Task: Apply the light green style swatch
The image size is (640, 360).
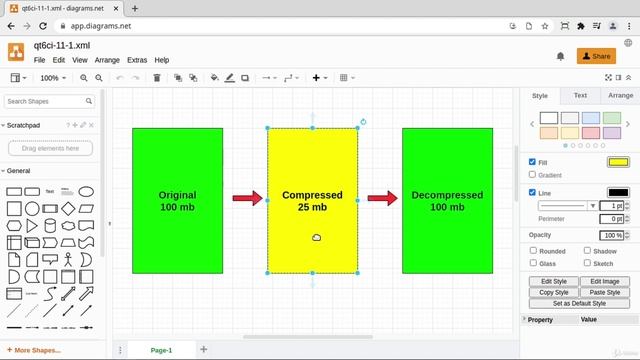Action: coord(612,118)
